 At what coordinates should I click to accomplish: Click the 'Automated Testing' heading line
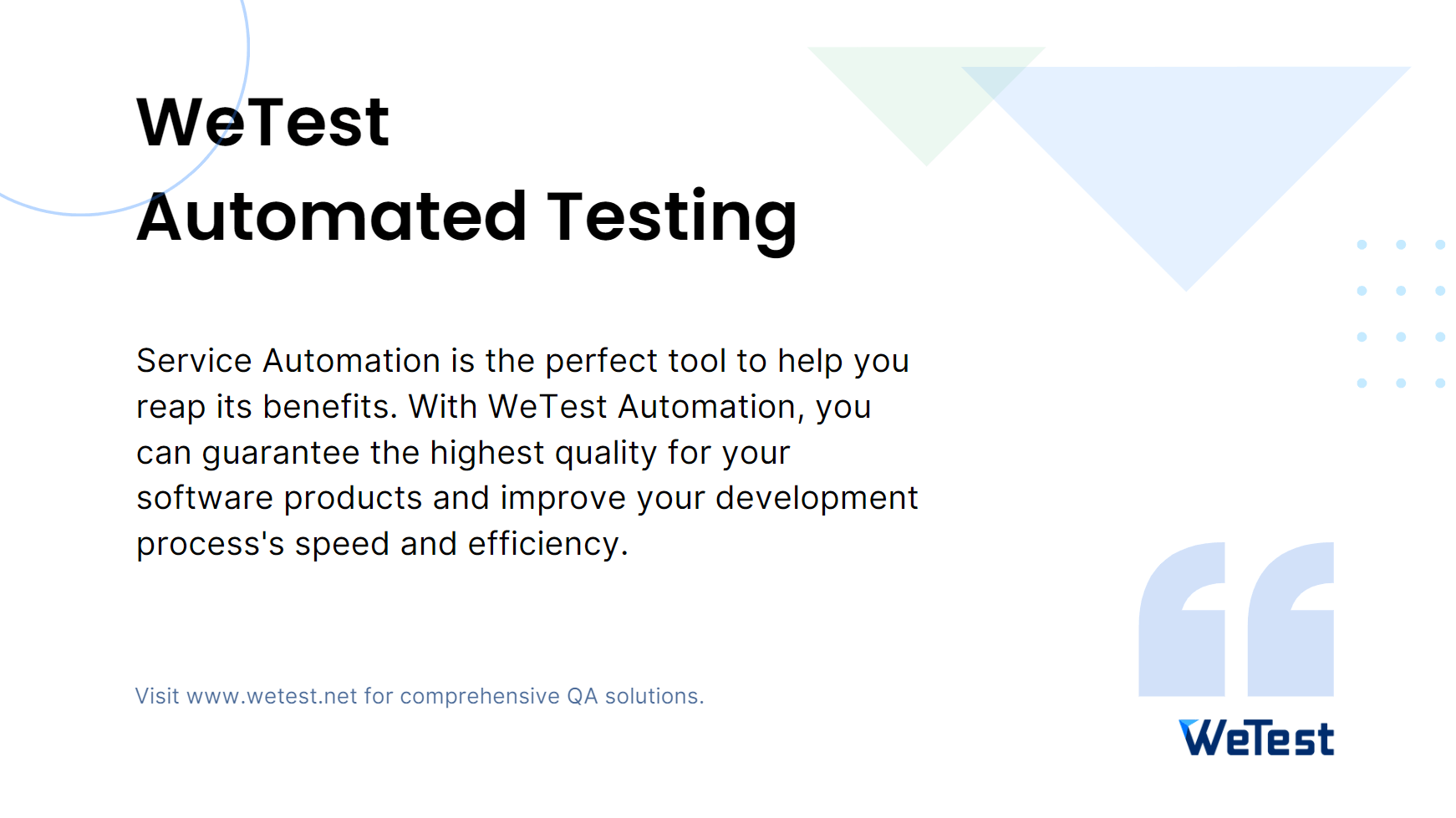pos(466,217)
